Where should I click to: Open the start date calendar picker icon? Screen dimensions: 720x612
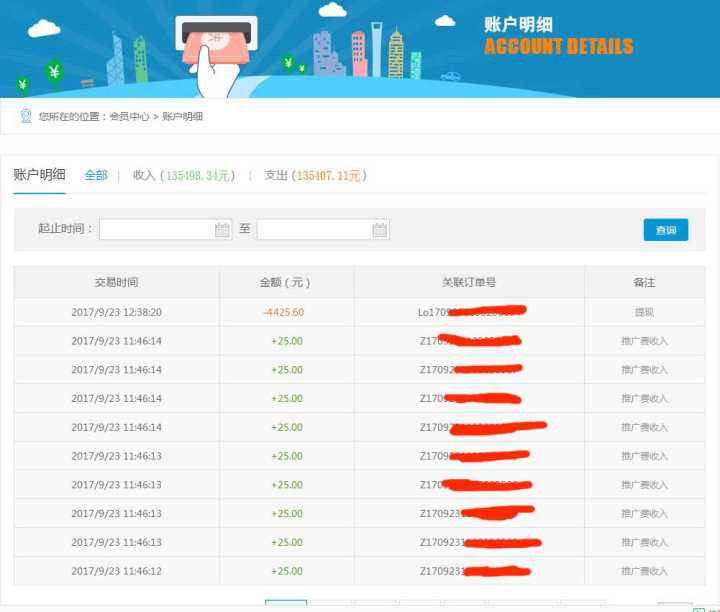pyautogui.click(x=222, y=230)
